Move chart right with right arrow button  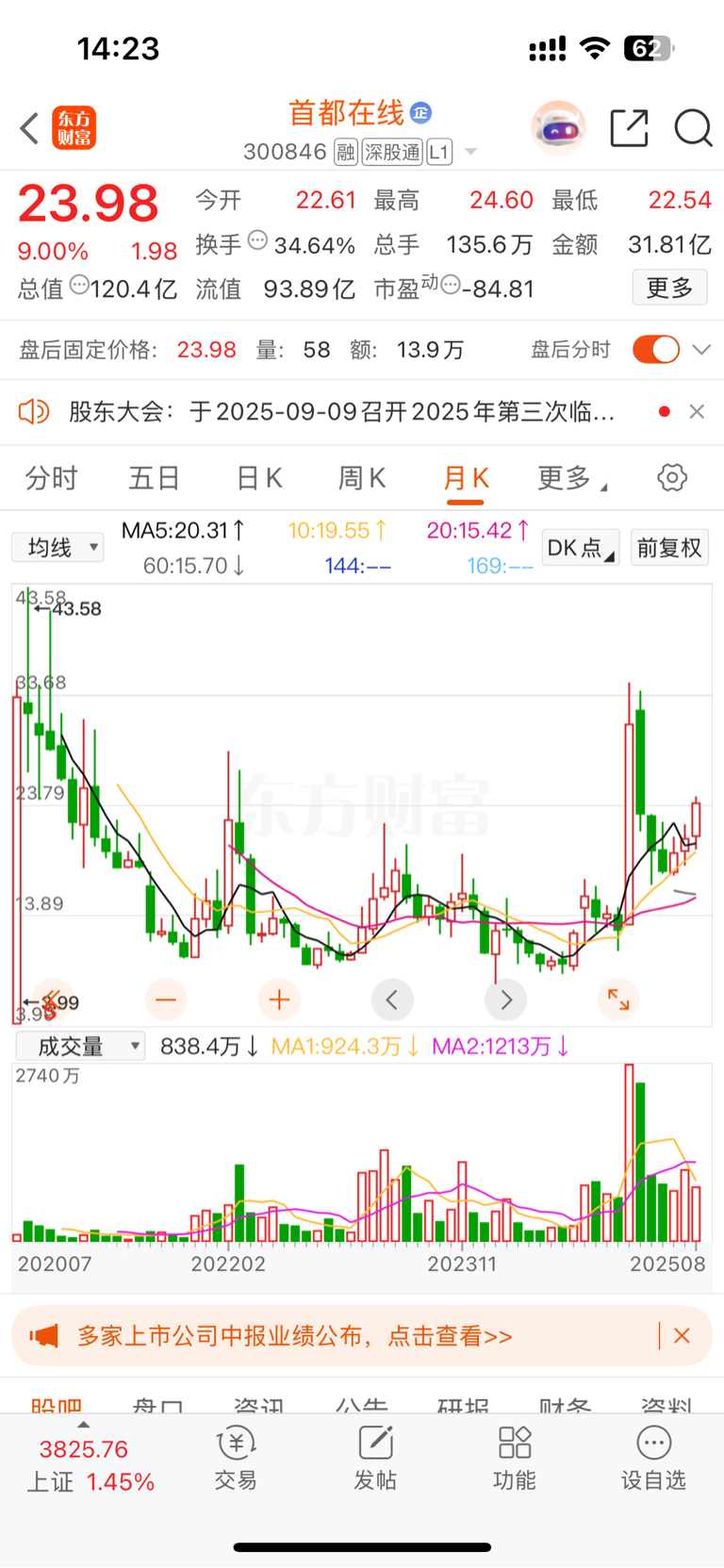pyautogui.click(x=506, y=999)
